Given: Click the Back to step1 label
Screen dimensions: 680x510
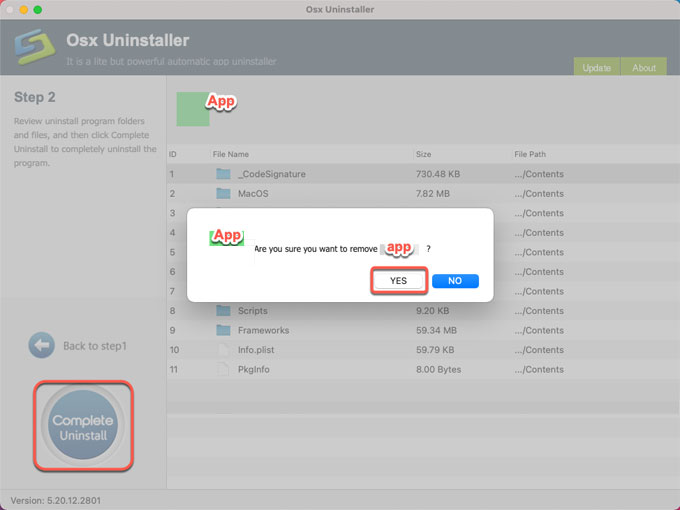Looking at the screenshot, I should [95, 346].
